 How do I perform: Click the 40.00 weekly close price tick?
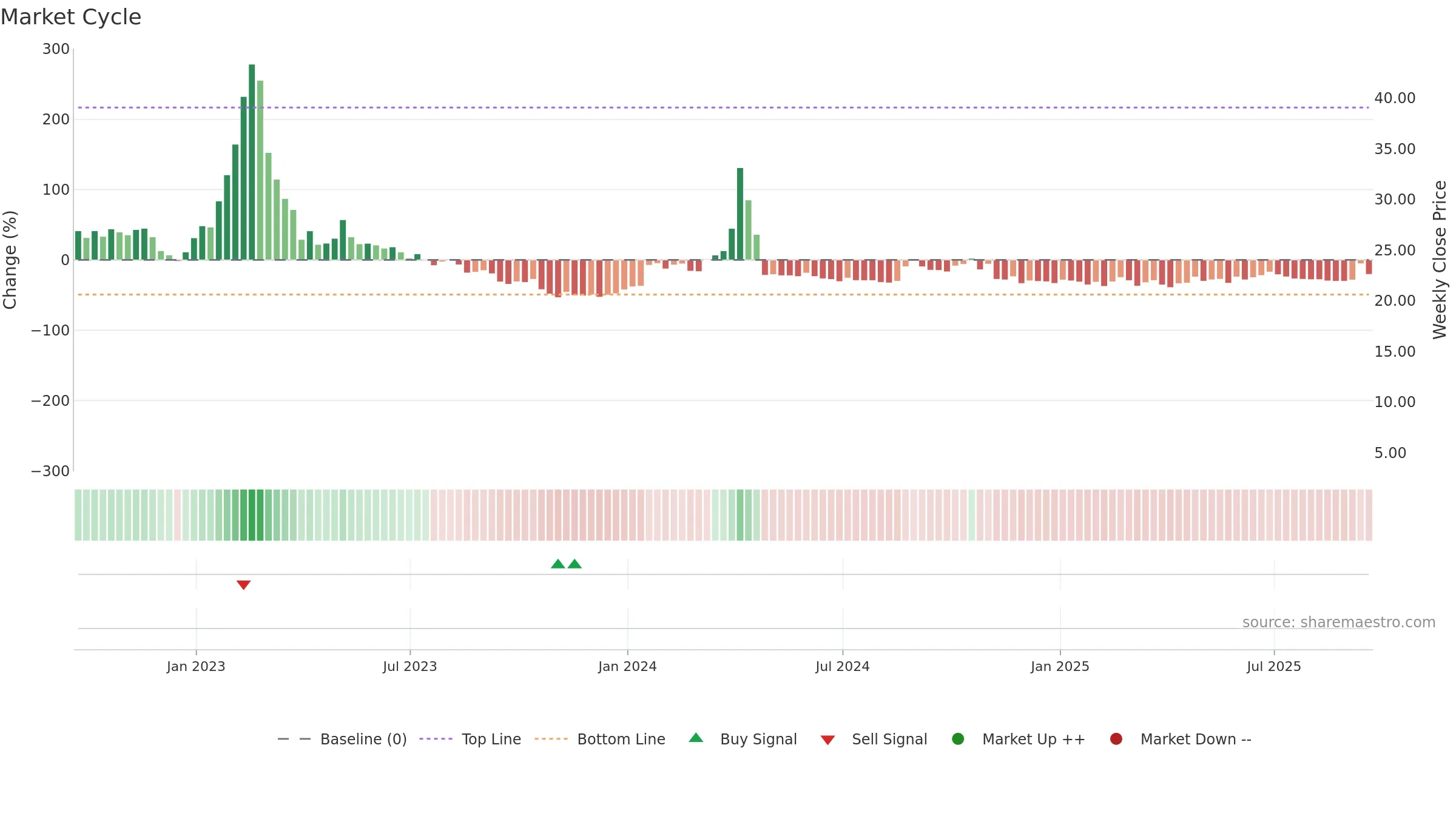(1395, 98)
